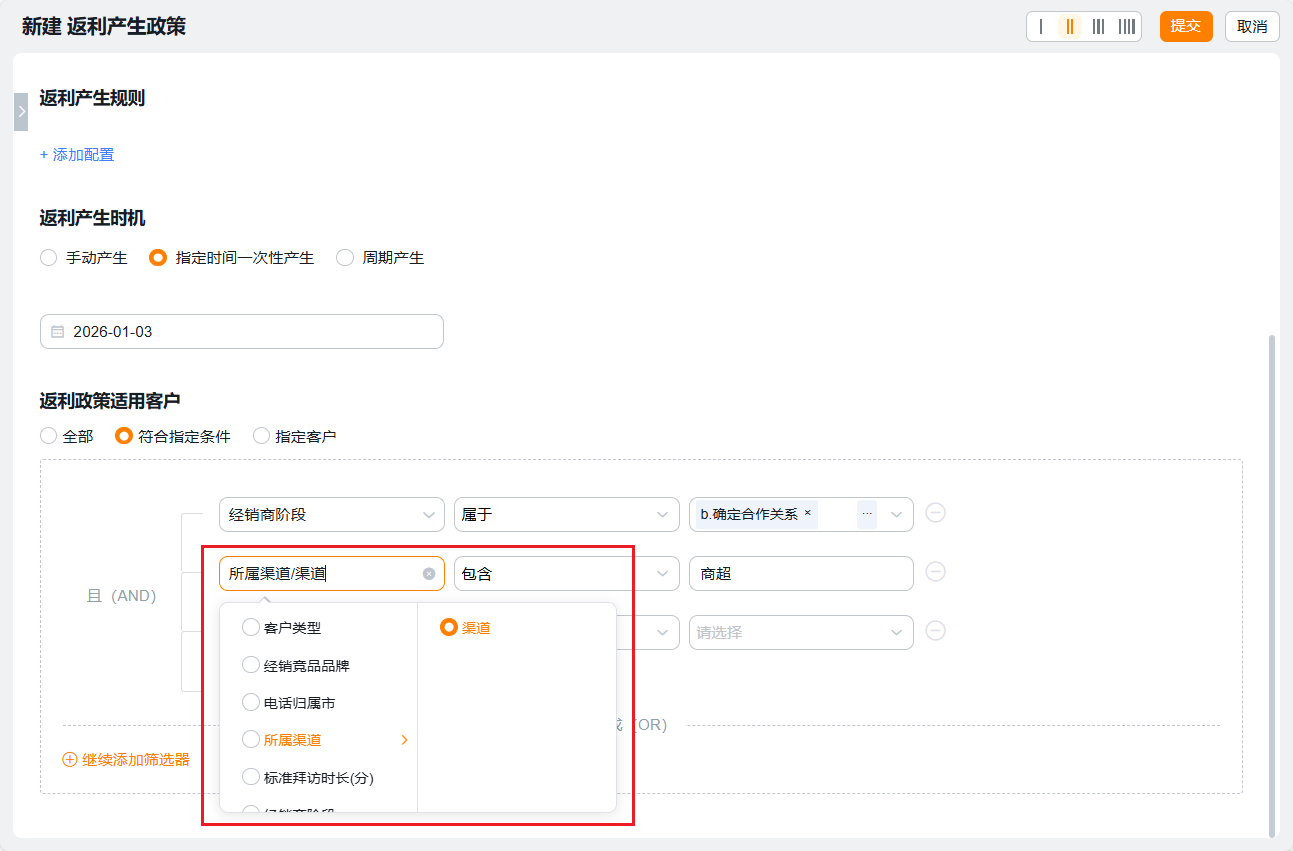
Task: Choose 电话归属市 in the field list
Action: coord(251,703)
